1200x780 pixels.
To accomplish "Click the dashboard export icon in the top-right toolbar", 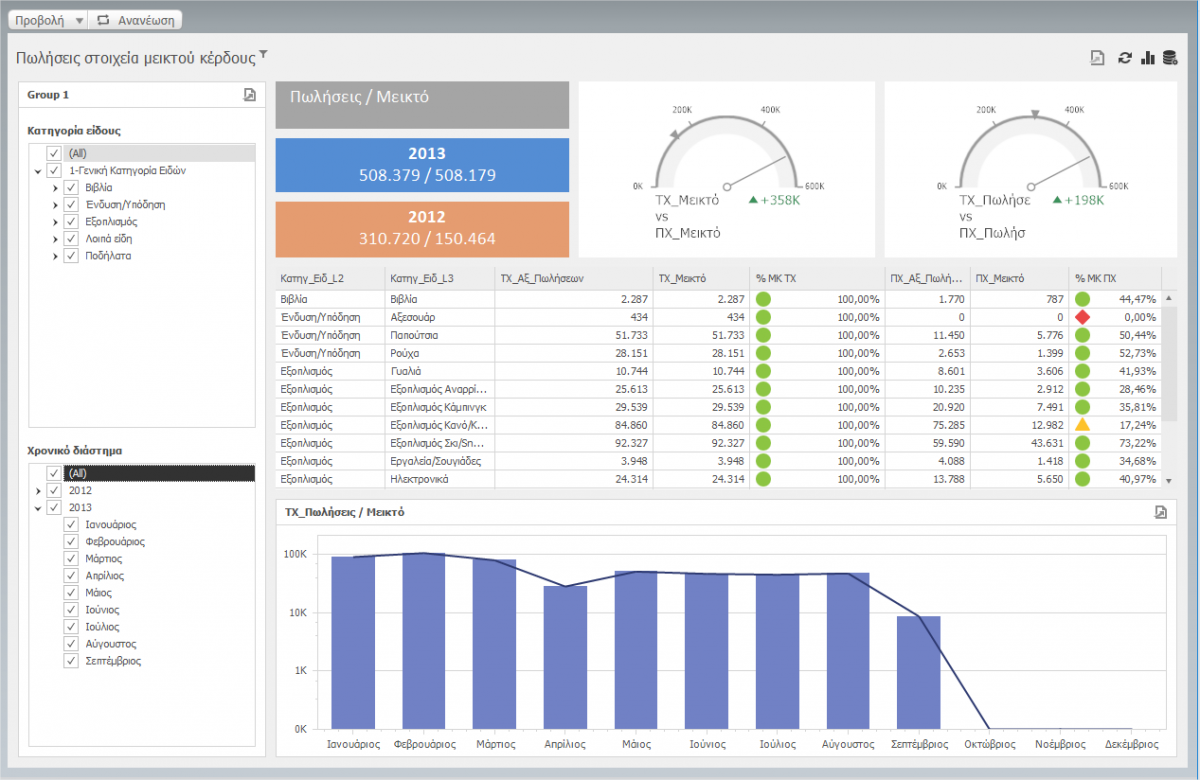I will pos(1097,58).
